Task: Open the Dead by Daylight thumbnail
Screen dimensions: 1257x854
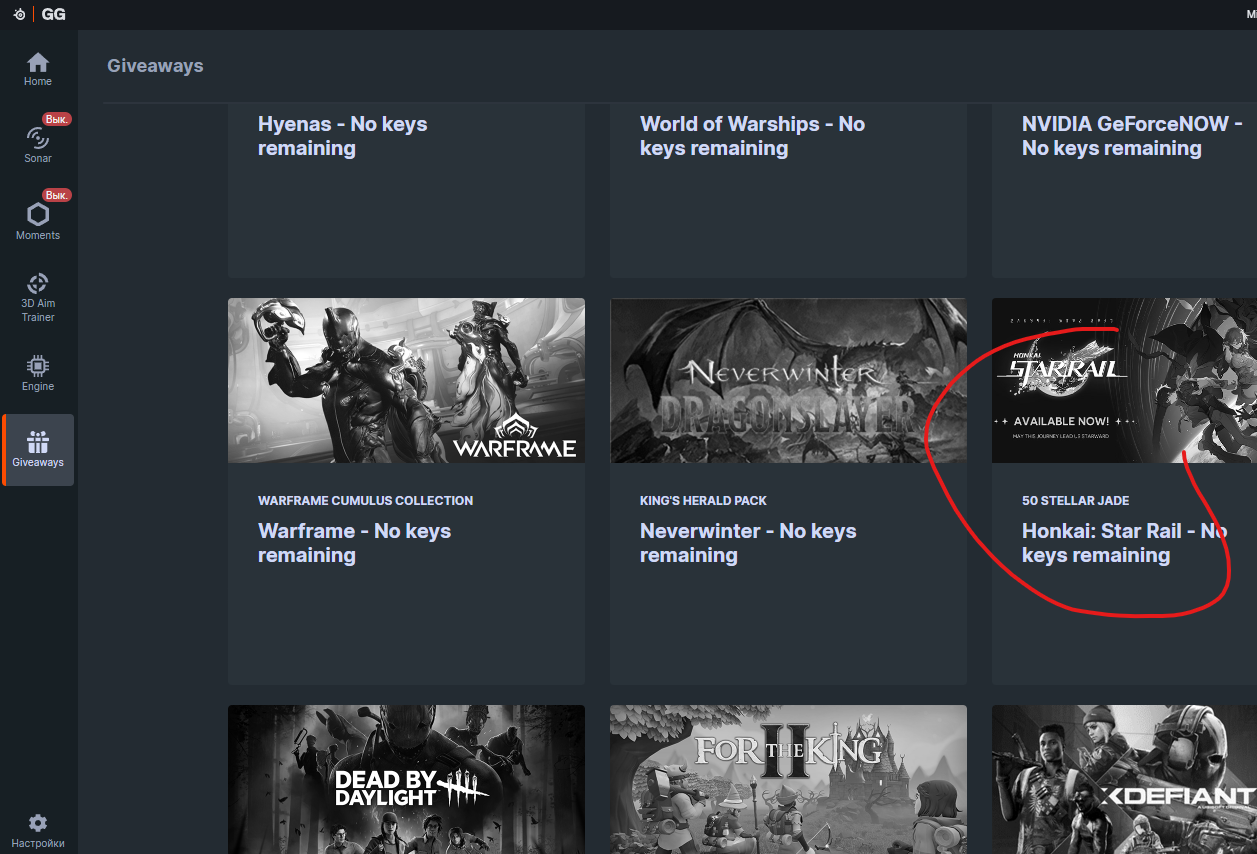Action: click(x=406, y=779)
